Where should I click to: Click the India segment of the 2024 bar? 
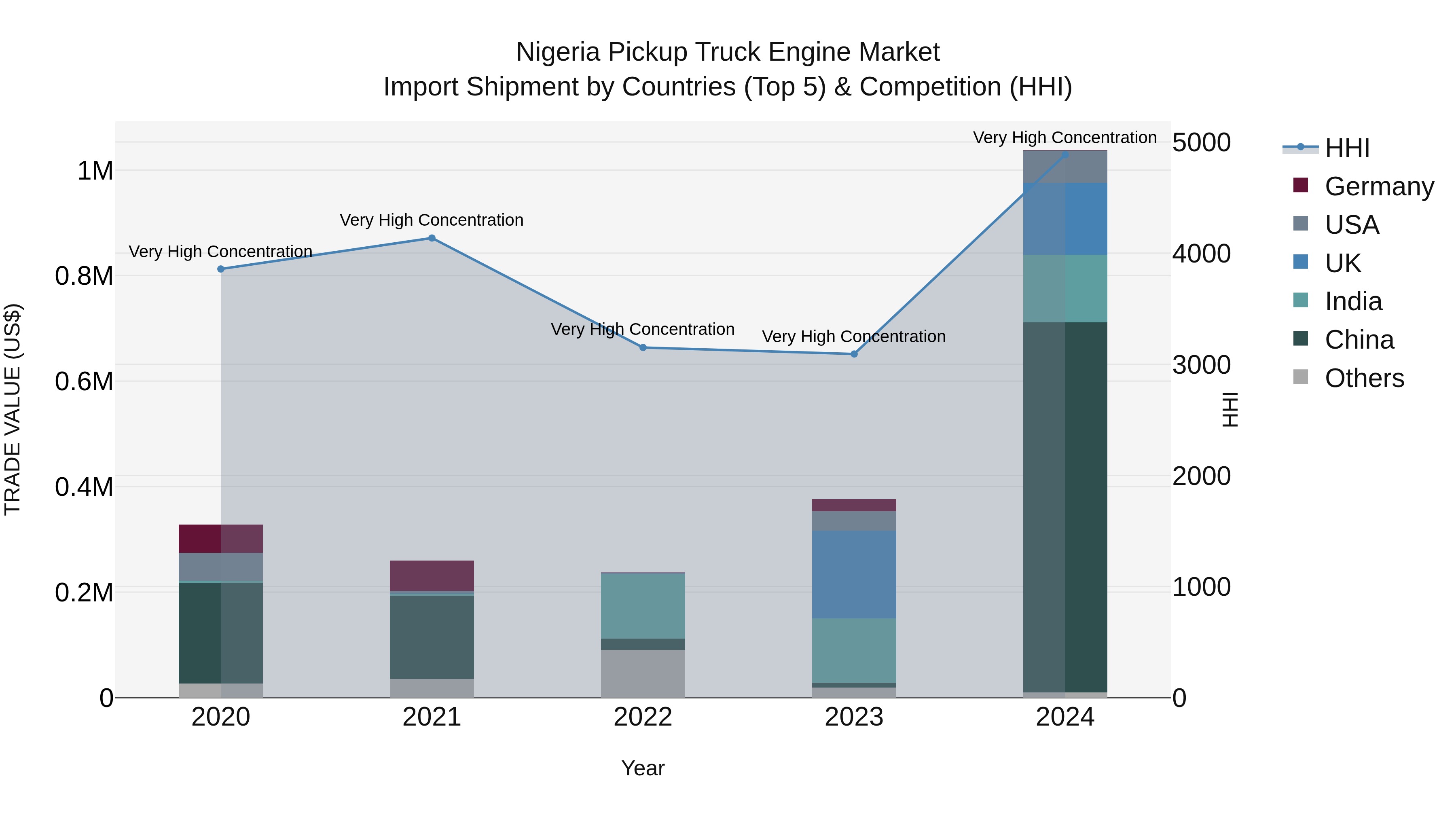[x=1065, y=289]
